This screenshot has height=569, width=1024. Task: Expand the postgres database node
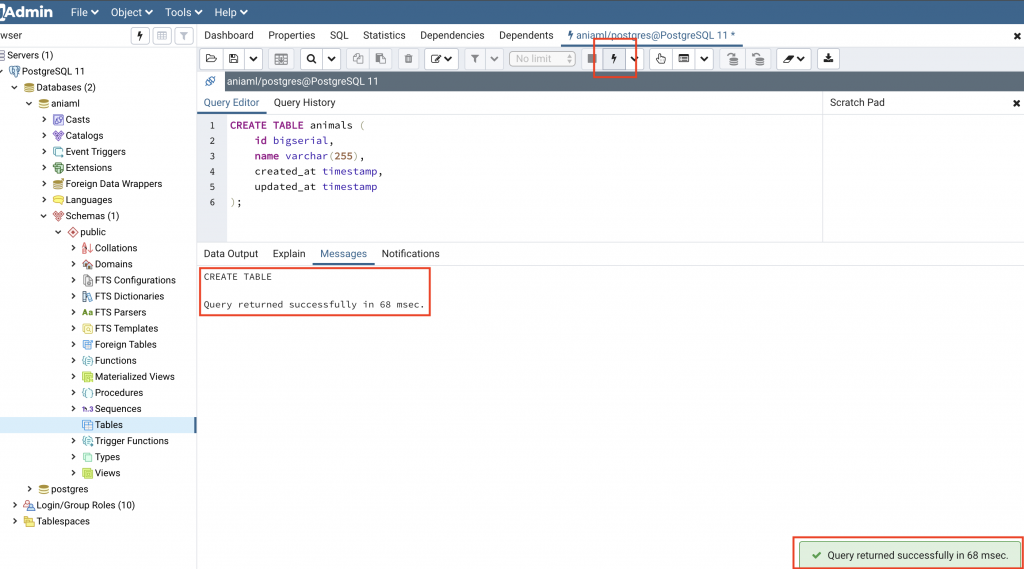coord(29,489)
